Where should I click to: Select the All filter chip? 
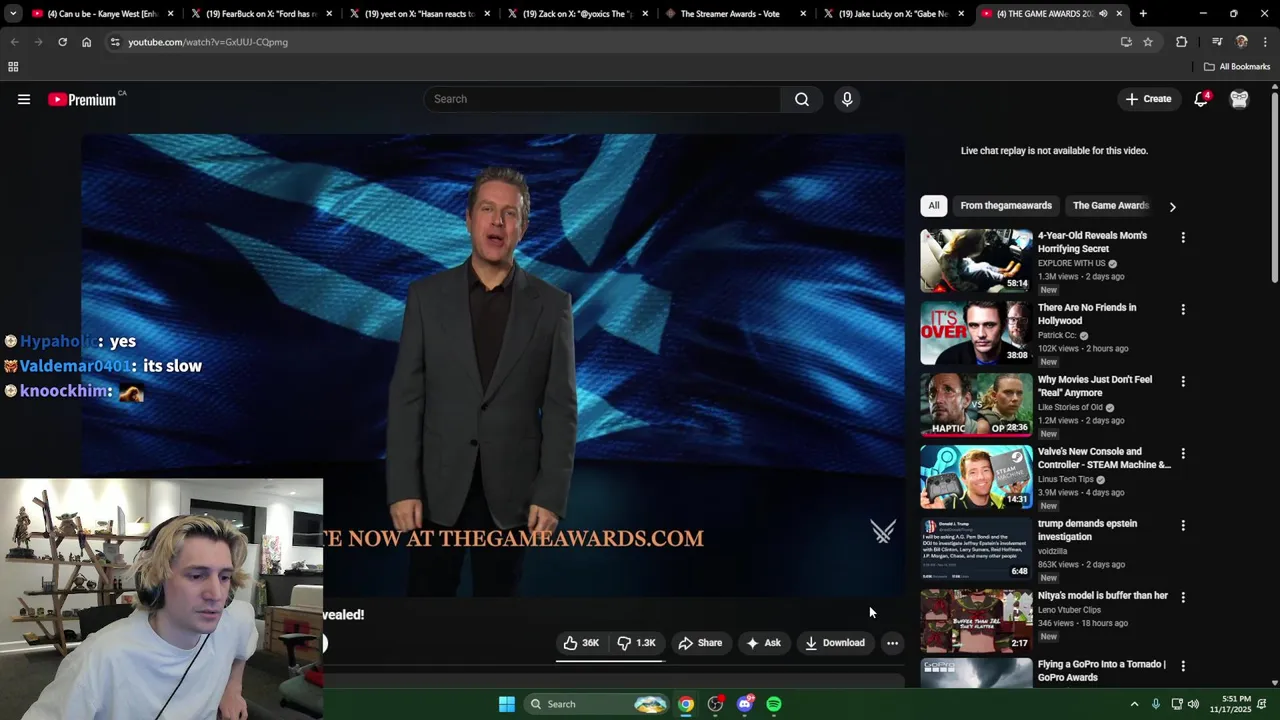pos(933,205)
